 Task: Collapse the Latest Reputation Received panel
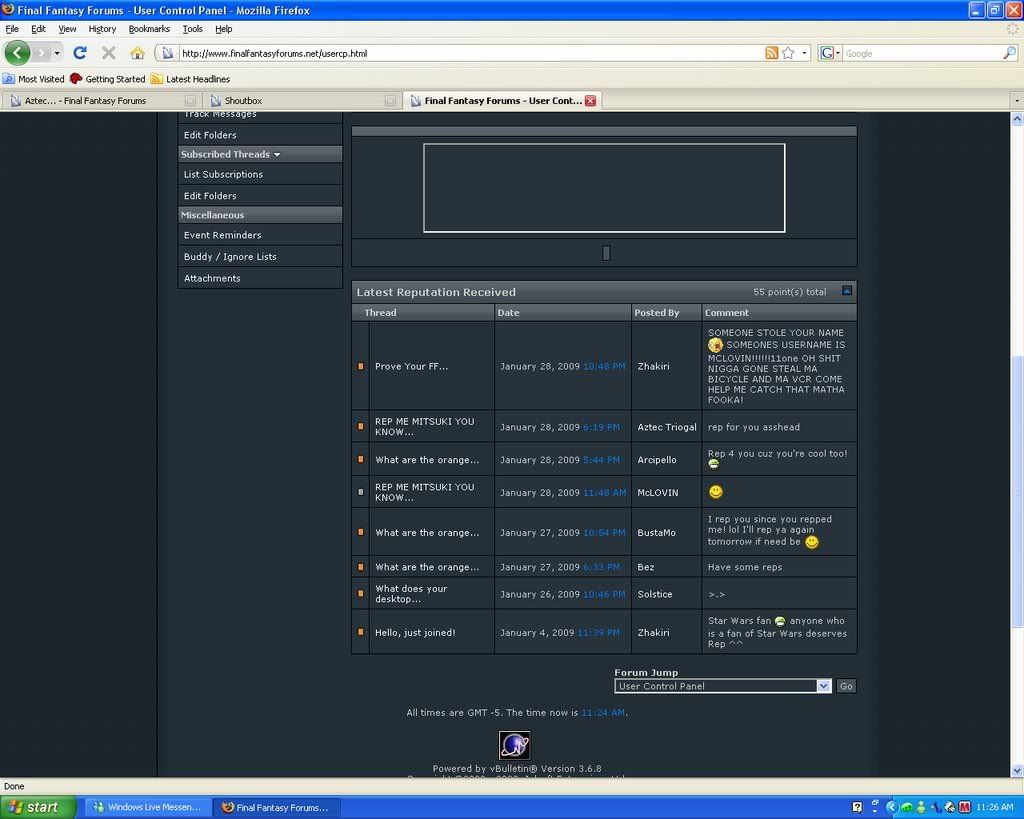coord(847,291)
